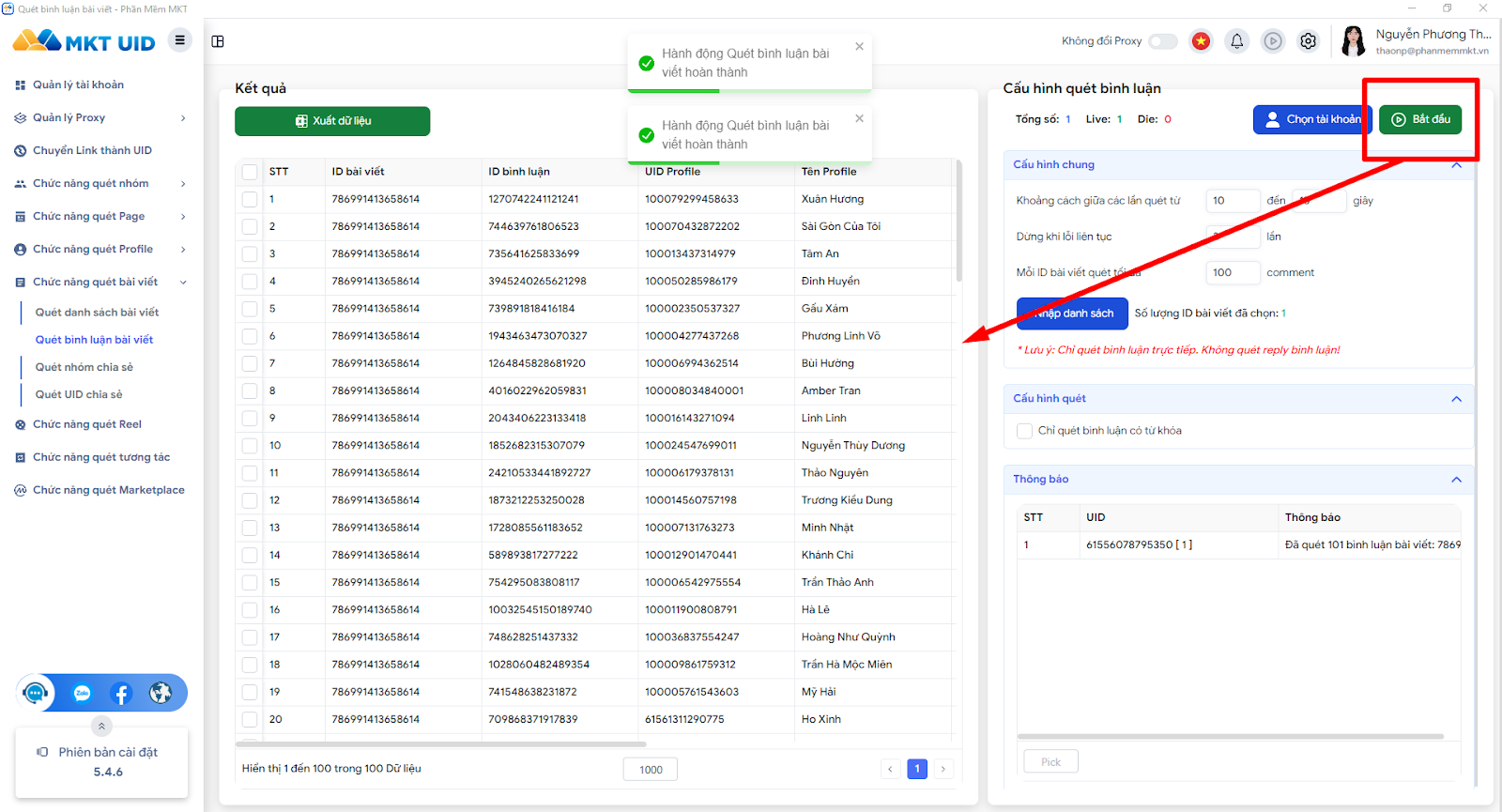Click the Chức năng quét tương tác icon
The width and height of the screenshot is (1502, 812).
click(21, 458)
